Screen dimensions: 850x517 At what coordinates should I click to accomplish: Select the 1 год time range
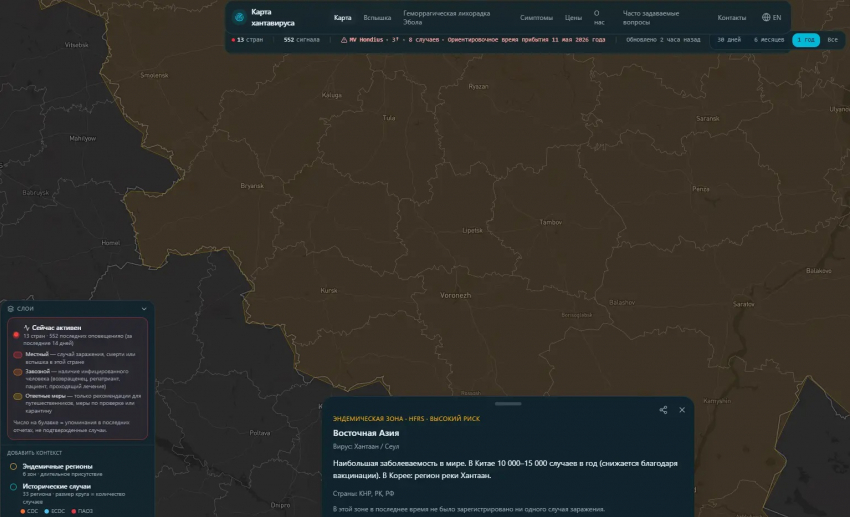pos(806,40)
